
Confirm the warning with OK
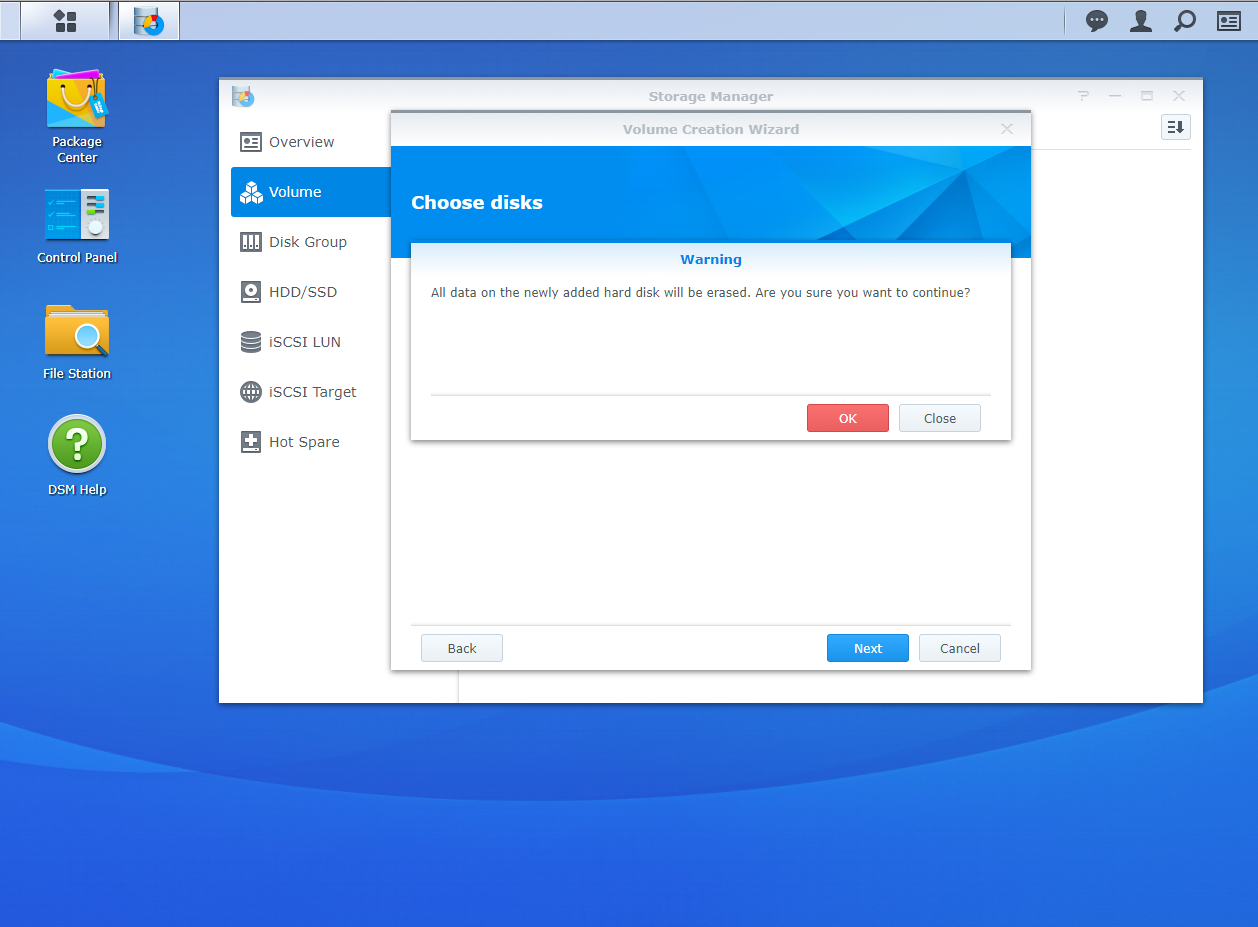pos(848,418)
